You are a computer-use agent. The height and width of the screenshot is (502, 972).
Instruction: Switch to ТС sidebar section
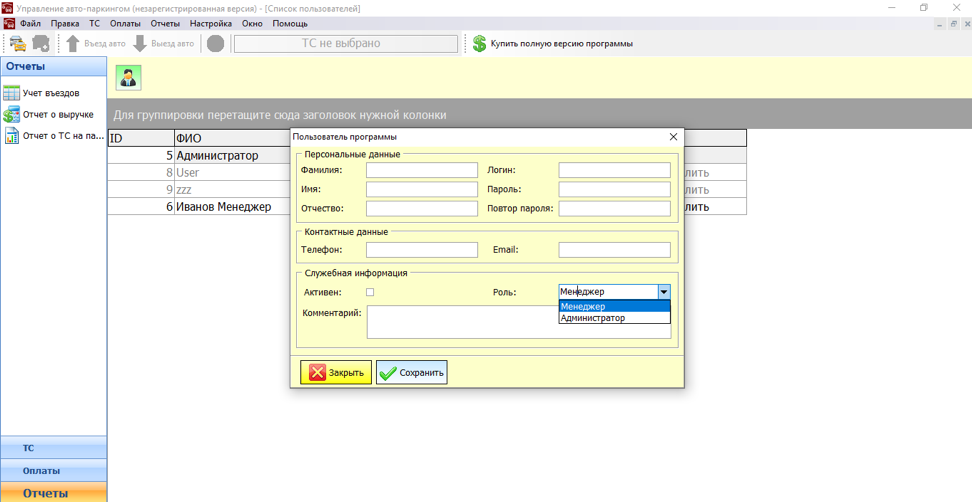coord(53,447)
